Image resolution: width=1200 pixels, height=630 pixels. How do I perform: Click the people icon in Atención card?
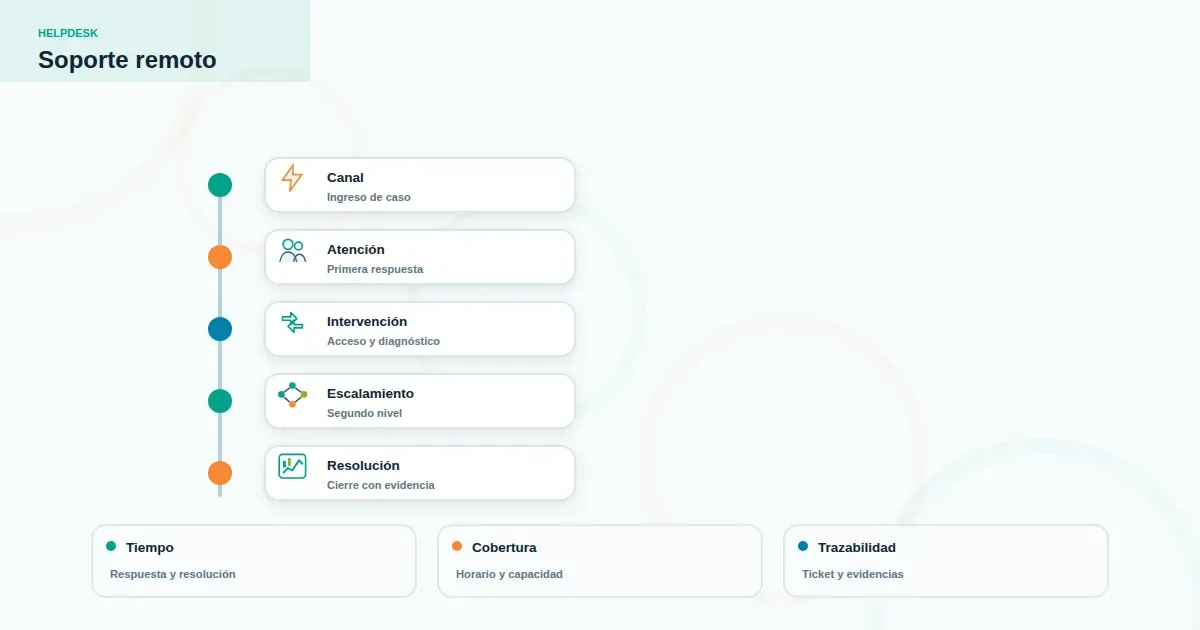(x=292, y=250)
